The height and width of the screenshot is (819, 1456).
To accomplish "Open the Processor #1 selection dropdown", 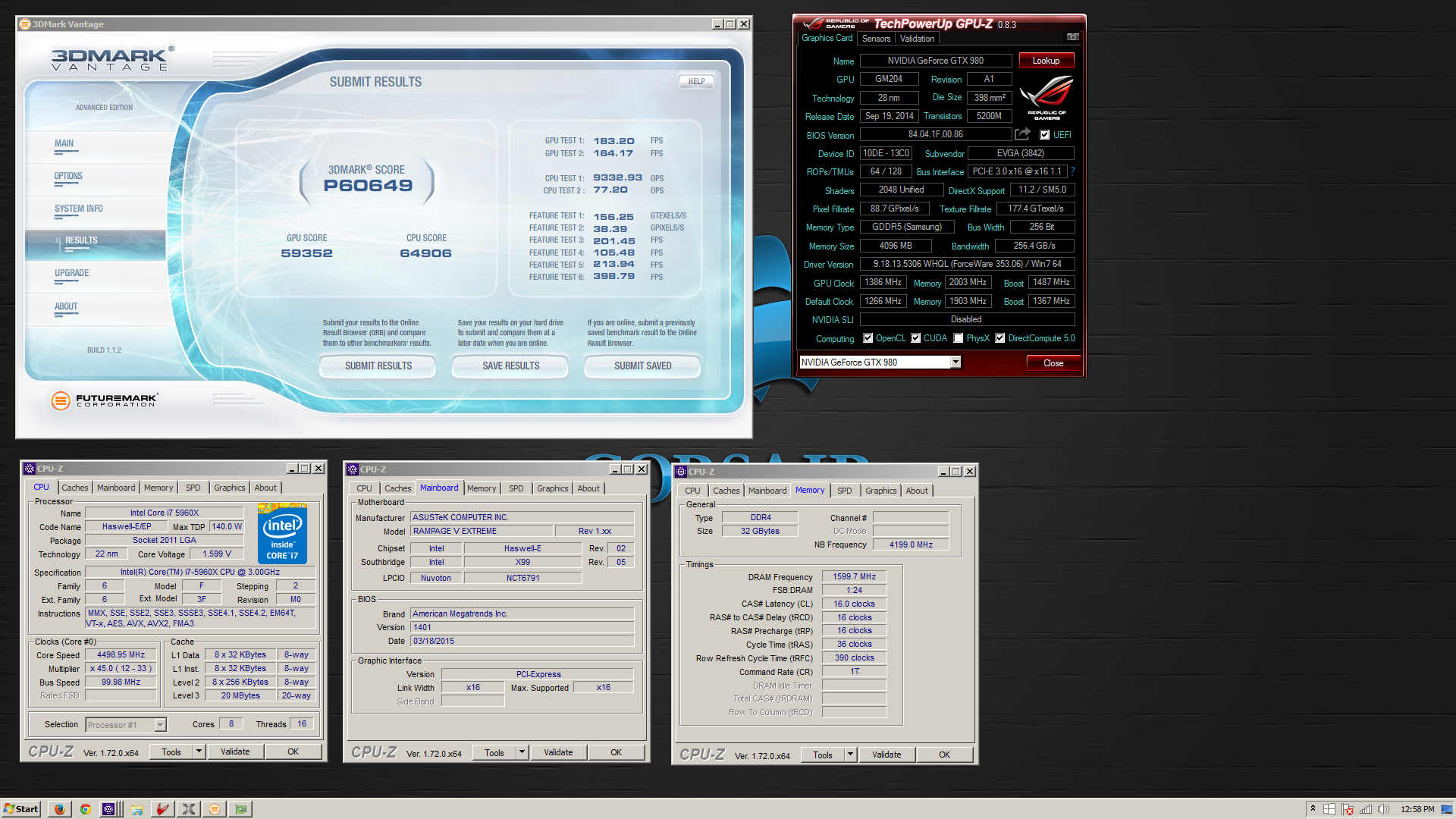I will point(160,725).
